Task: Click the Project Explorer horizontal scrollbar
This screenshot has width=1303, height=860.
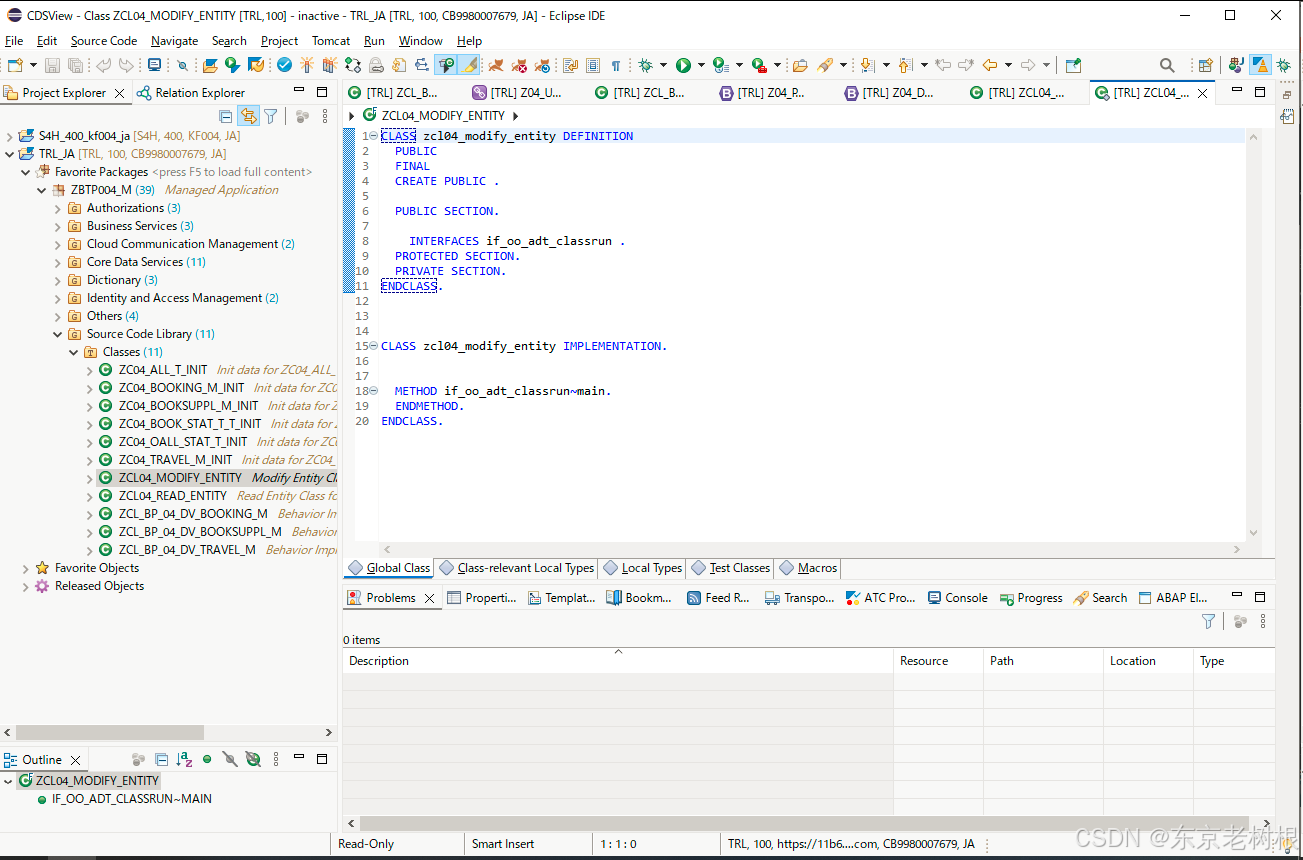Action: click(x=110, y=732)
